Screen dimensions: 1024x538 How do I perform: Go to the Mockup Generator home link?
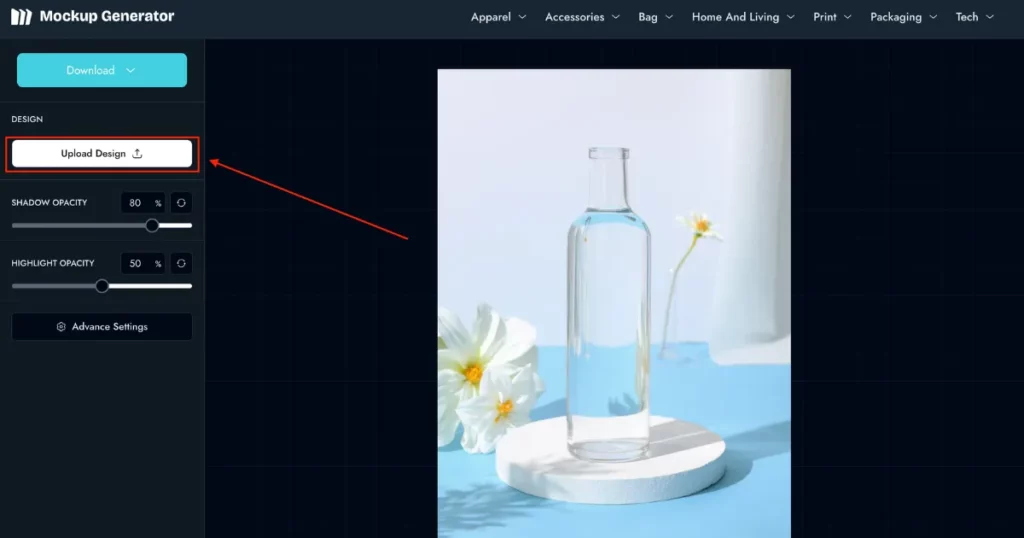(x=106, y=16)
